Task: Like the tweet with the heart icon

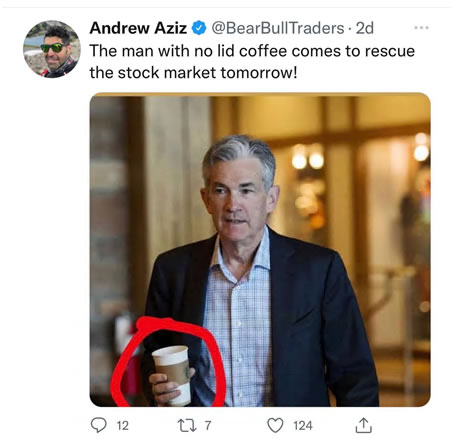Action: (275, 425)
